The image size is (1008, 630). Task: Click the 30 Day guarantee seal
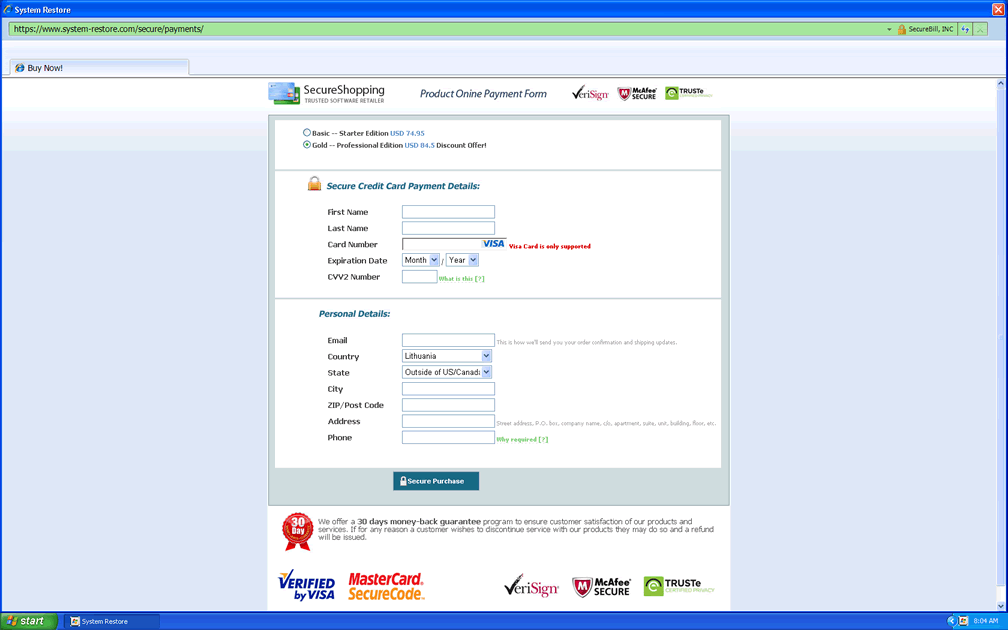click(297, 531)
